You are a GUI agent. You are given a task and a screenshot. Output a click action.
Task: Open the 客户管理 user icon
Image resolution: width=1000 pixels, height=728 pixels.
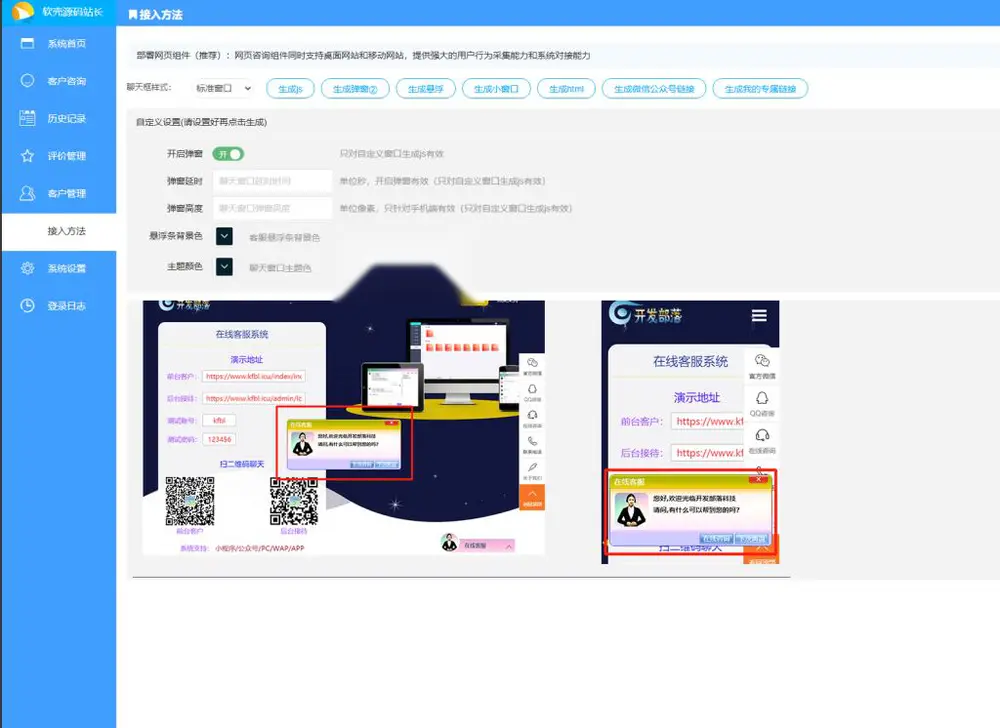[27, 193]
